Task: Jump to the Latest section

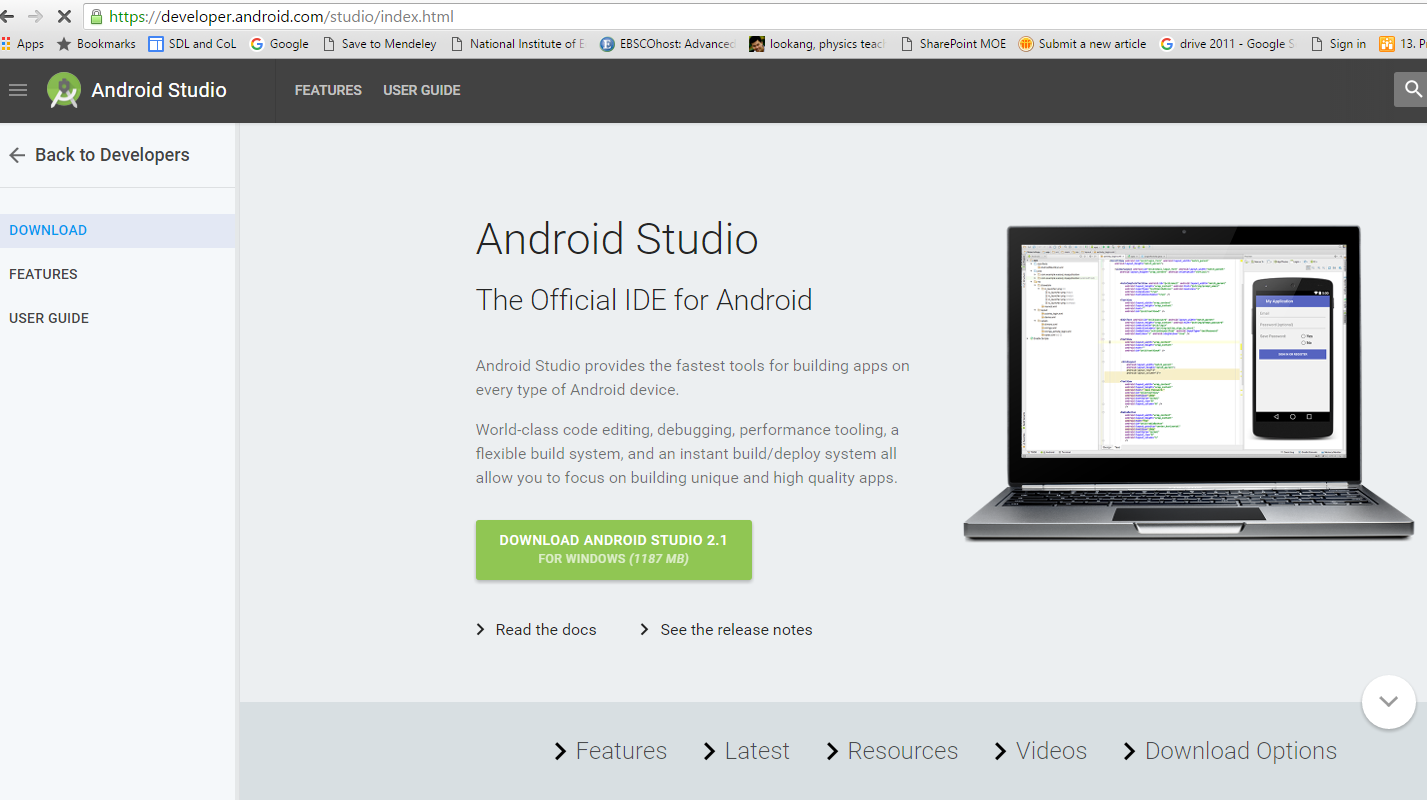Action: [x=746, y=751]
